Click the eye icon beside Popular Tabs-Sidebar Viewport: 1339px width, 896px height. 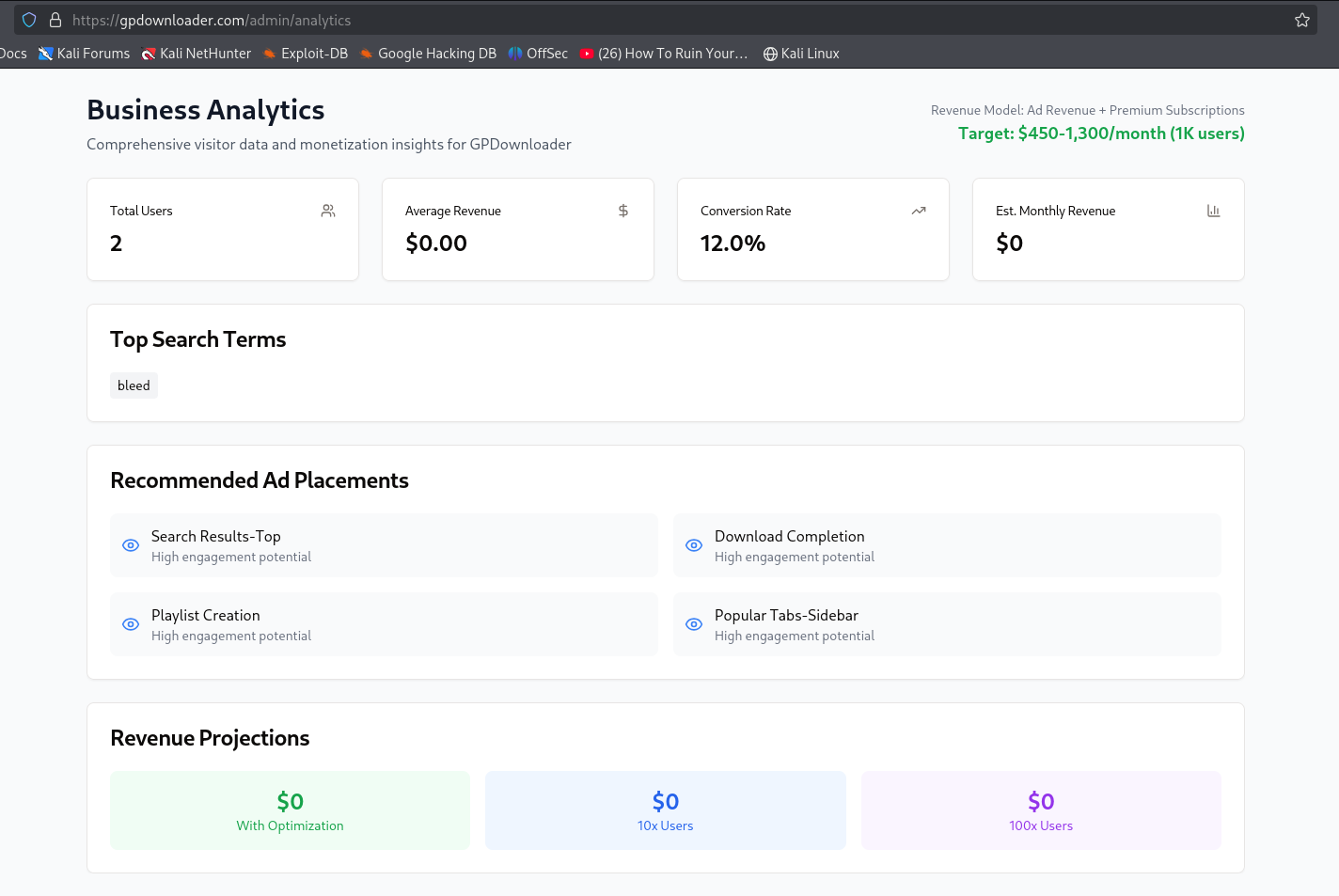coord(694,624)
